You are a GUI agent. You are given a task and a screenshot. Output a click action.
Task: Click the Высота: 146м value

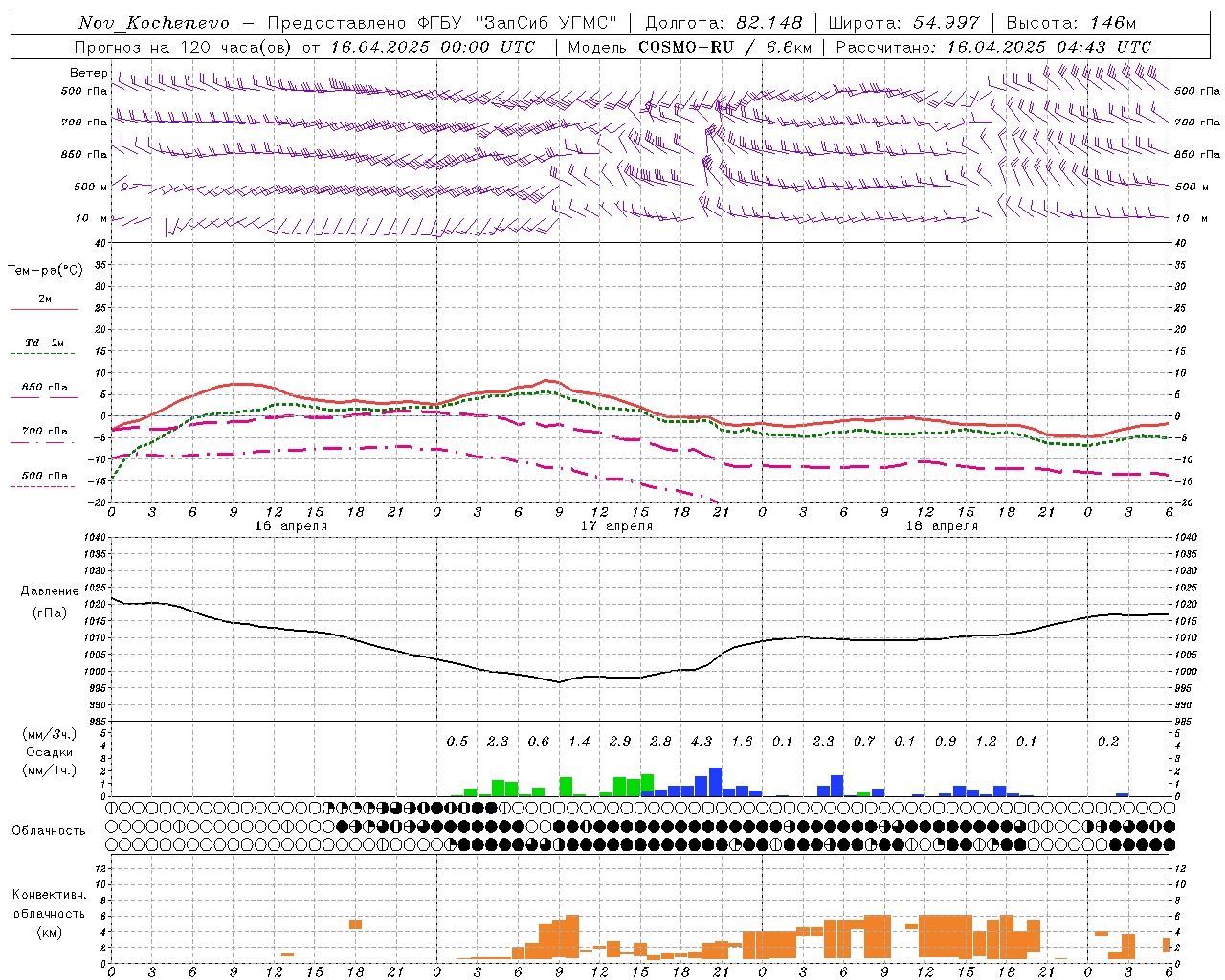coord(1071,23)
